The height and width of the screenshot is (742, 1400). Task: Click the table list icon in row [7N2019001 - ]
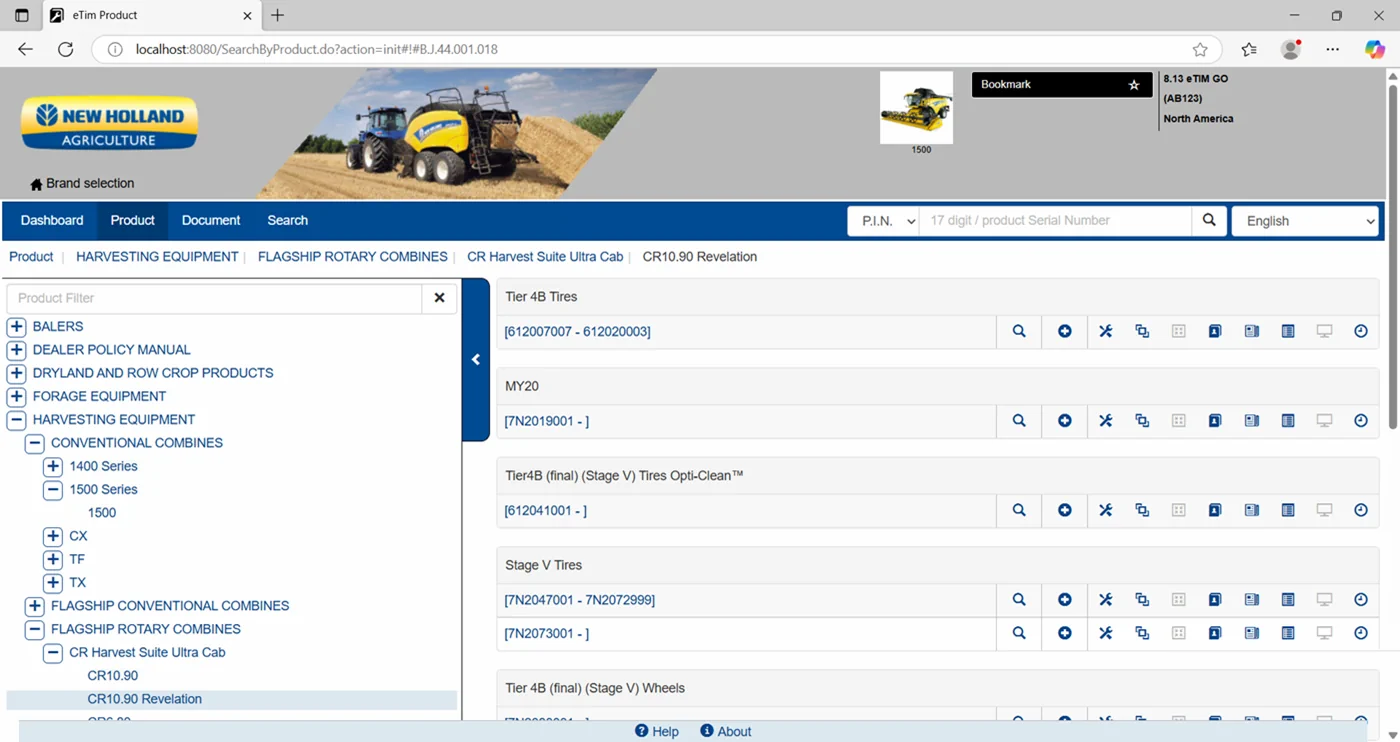[x=1288, y=421]
